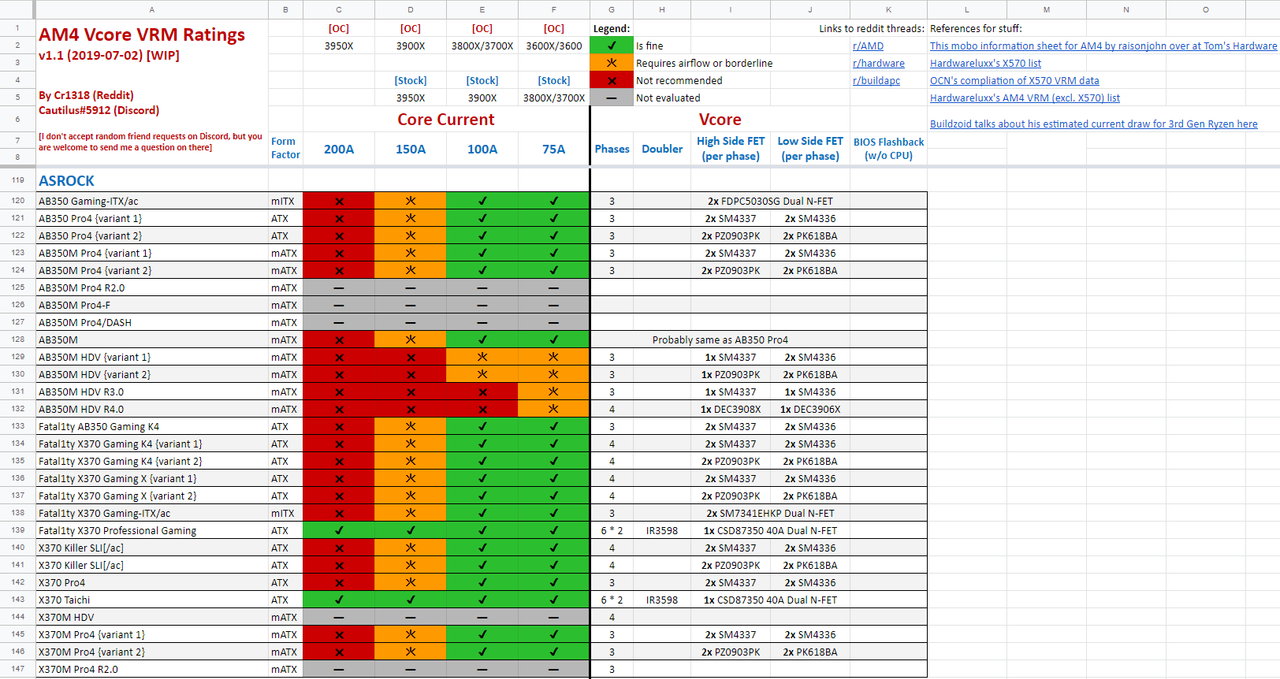Select row 119 header
The width and height of the screenshot is (1280, 679).
(18, 180)
